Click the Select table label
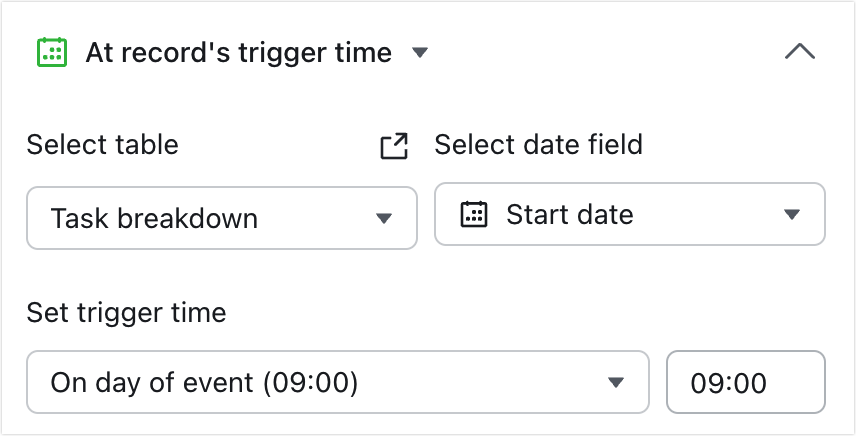 (103, 145)
